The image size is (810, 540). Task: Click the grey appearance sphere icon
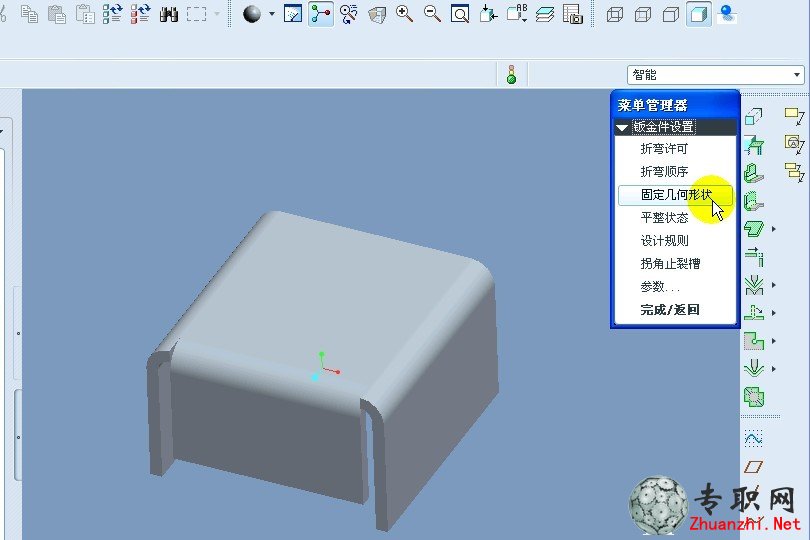[x=252, y=14]
